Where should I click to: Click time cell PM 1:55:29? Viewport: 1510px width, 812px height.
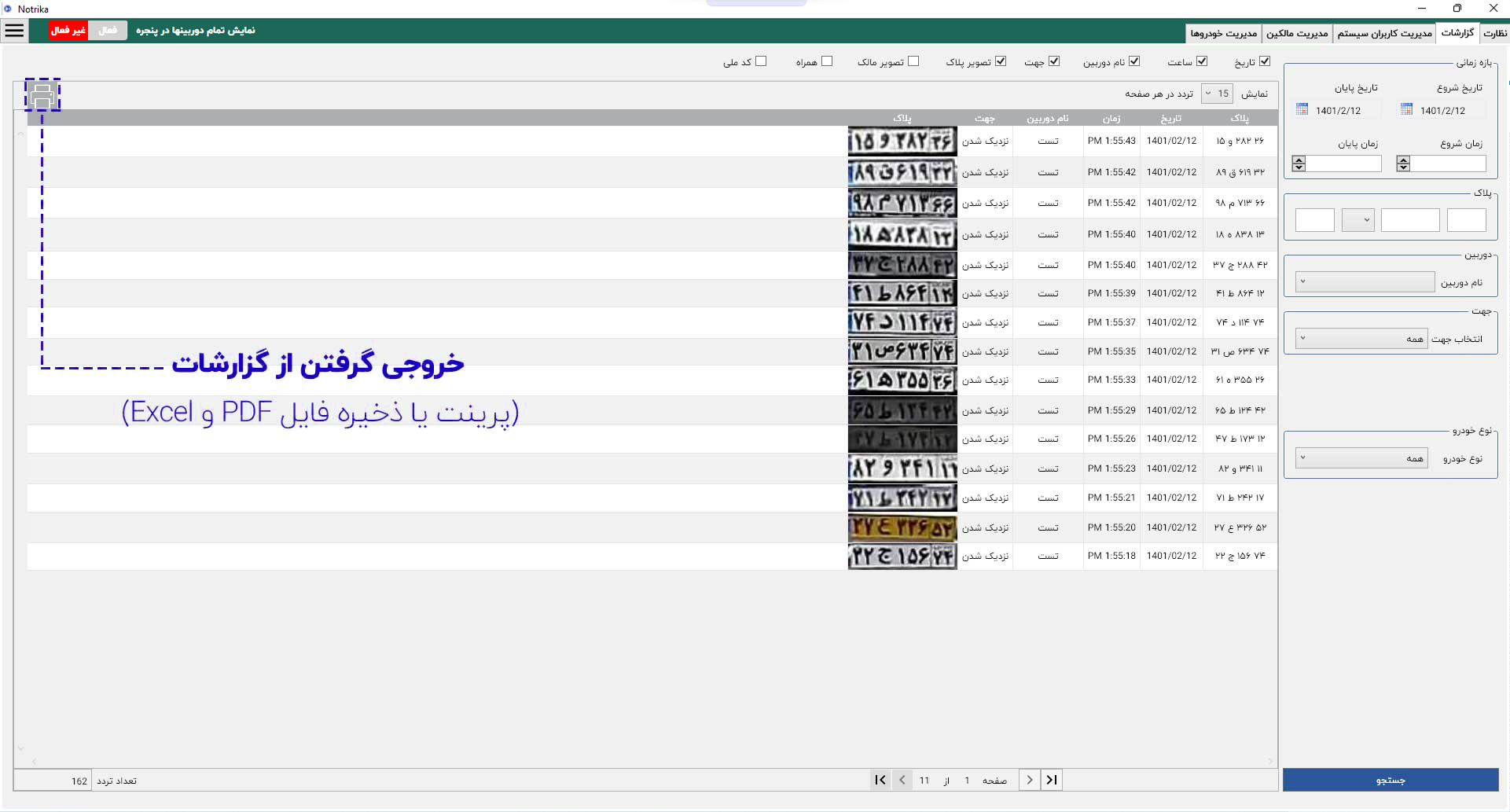[x=1111, y=410]
